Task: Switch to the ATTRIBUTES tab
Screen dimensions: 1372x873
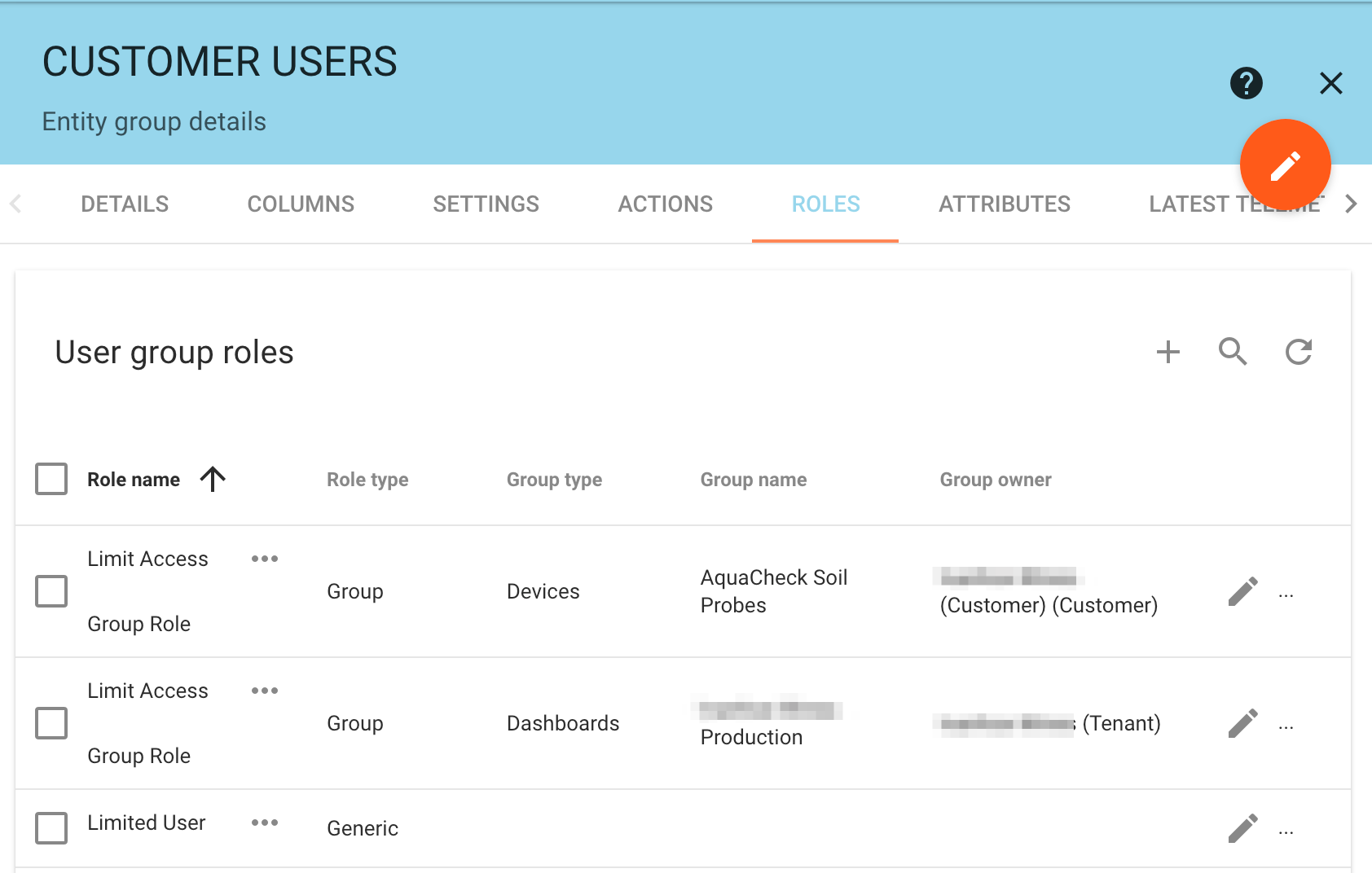Action: (1005, 204)
